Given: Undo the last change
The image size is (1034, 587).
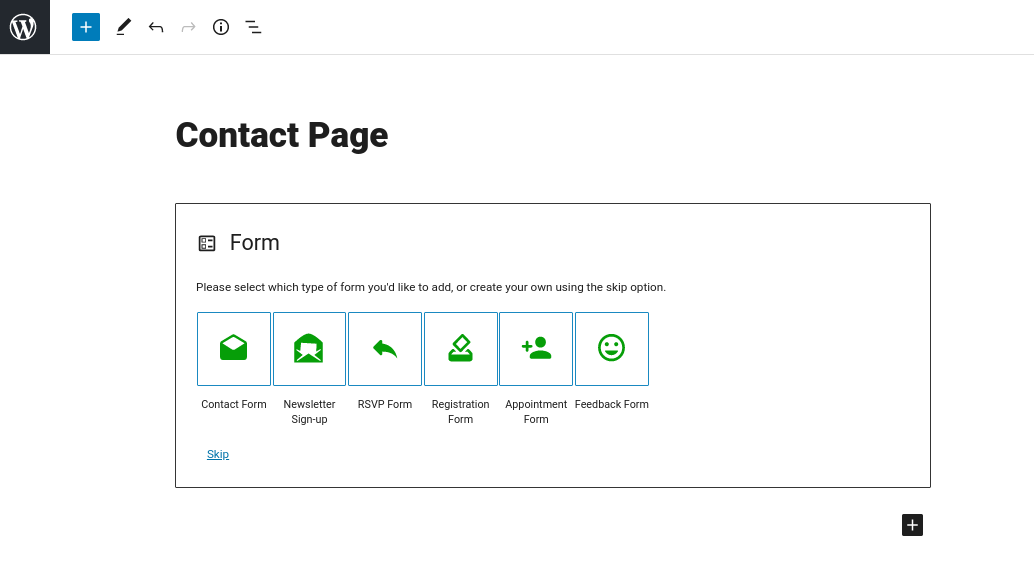Looking at the screenshot, I should 156,27.
